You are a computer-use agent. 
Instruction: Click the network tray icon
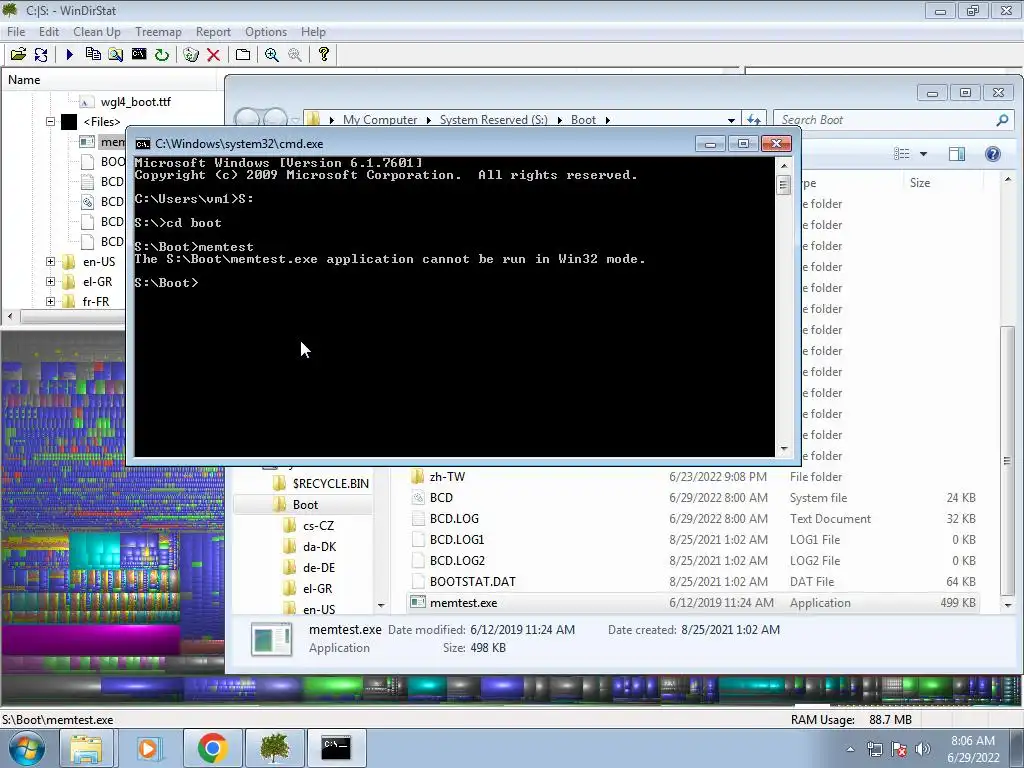click(x=874, y=749)
